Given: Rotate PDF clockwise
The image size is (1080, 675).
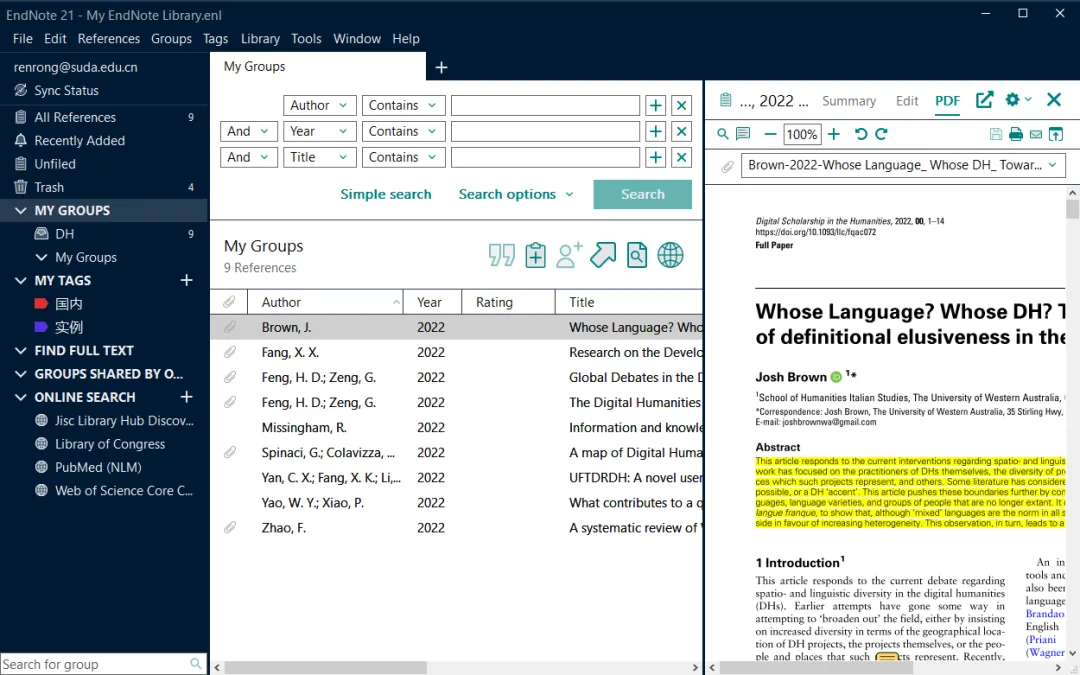Looking at the screenshot, I should 882,134.
